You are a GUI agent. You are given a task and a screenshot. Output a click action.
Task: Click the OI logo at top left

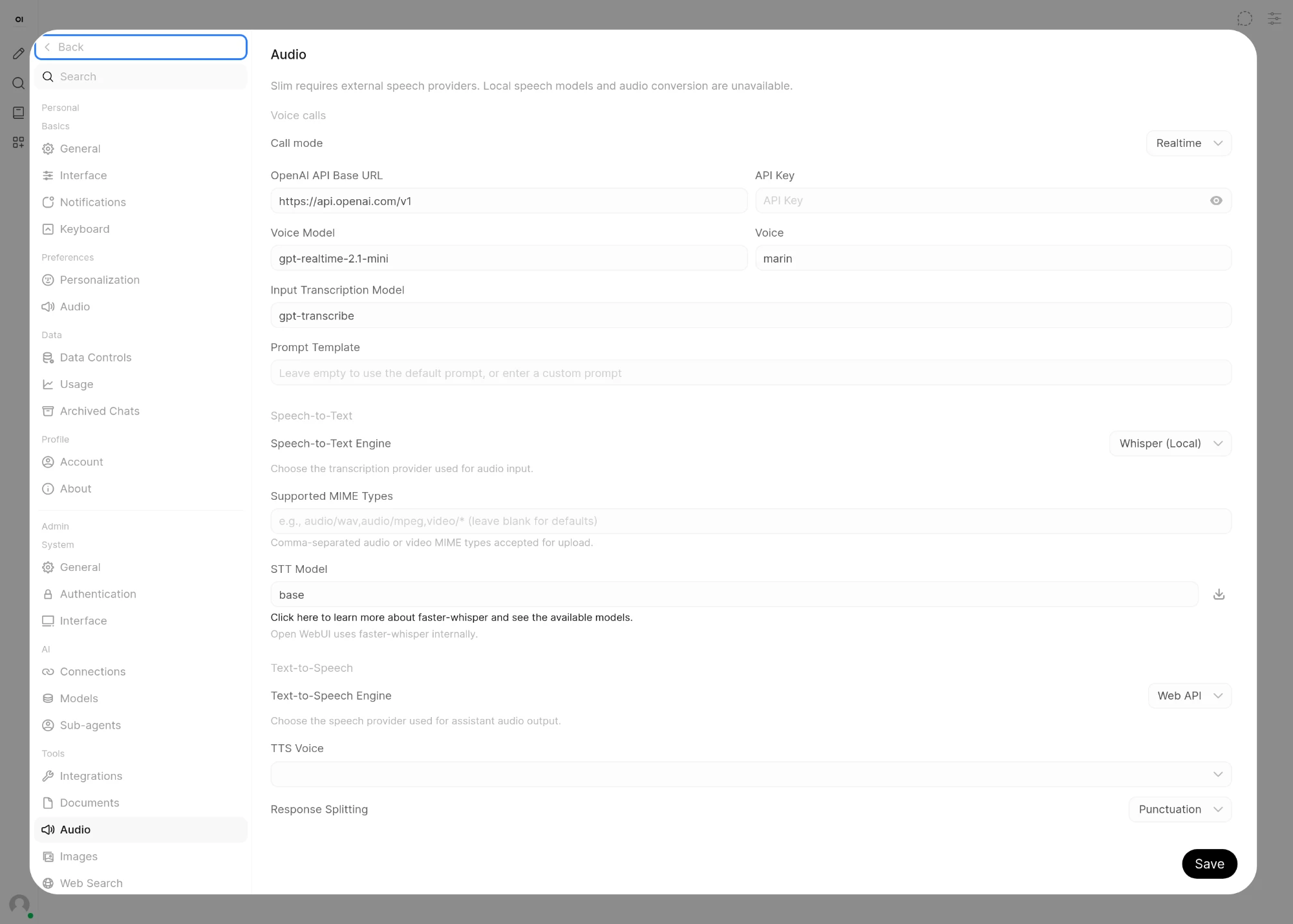point(19,19)
